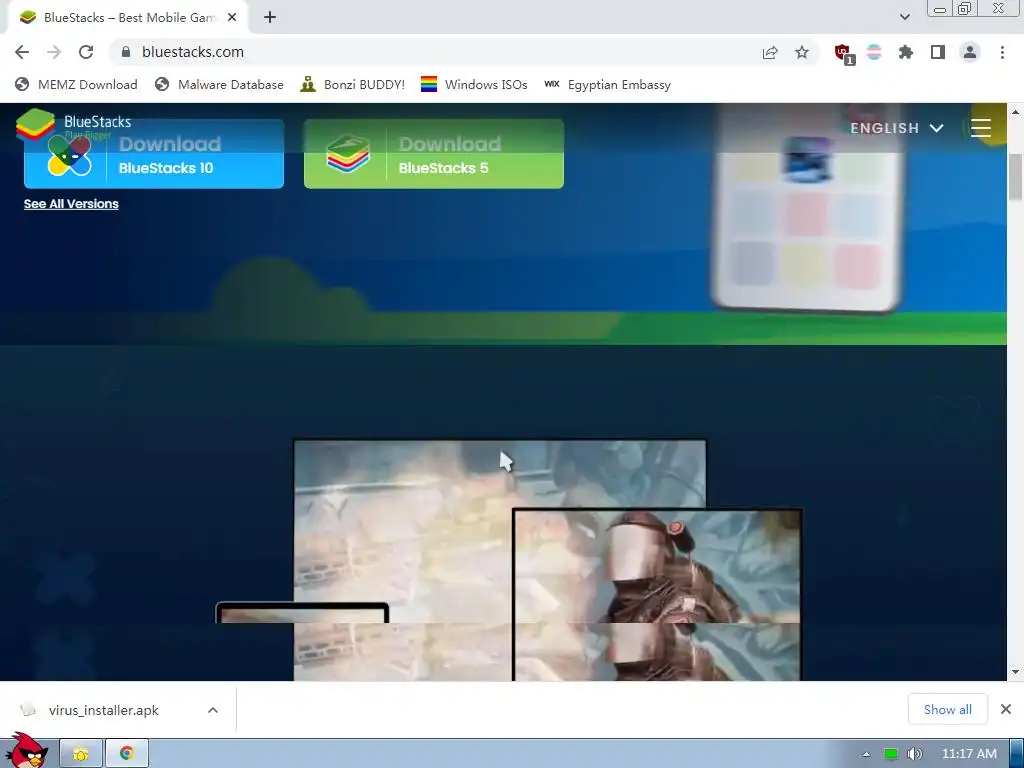Open Bonzi BUDDY! bookmark

pos(353,85)
